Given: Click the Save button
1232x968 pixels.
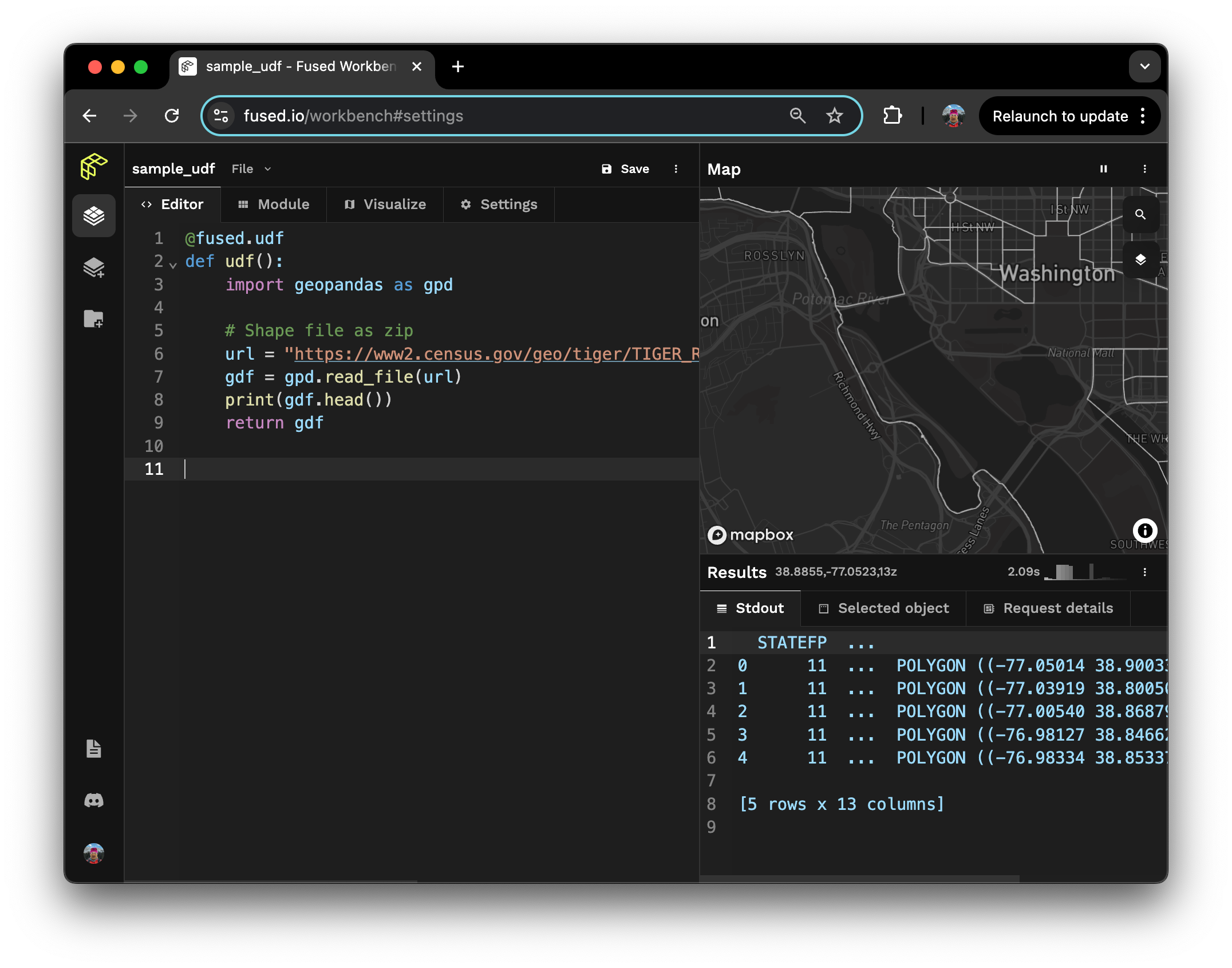Looking at the screenshot, I should tap(625, 169).
